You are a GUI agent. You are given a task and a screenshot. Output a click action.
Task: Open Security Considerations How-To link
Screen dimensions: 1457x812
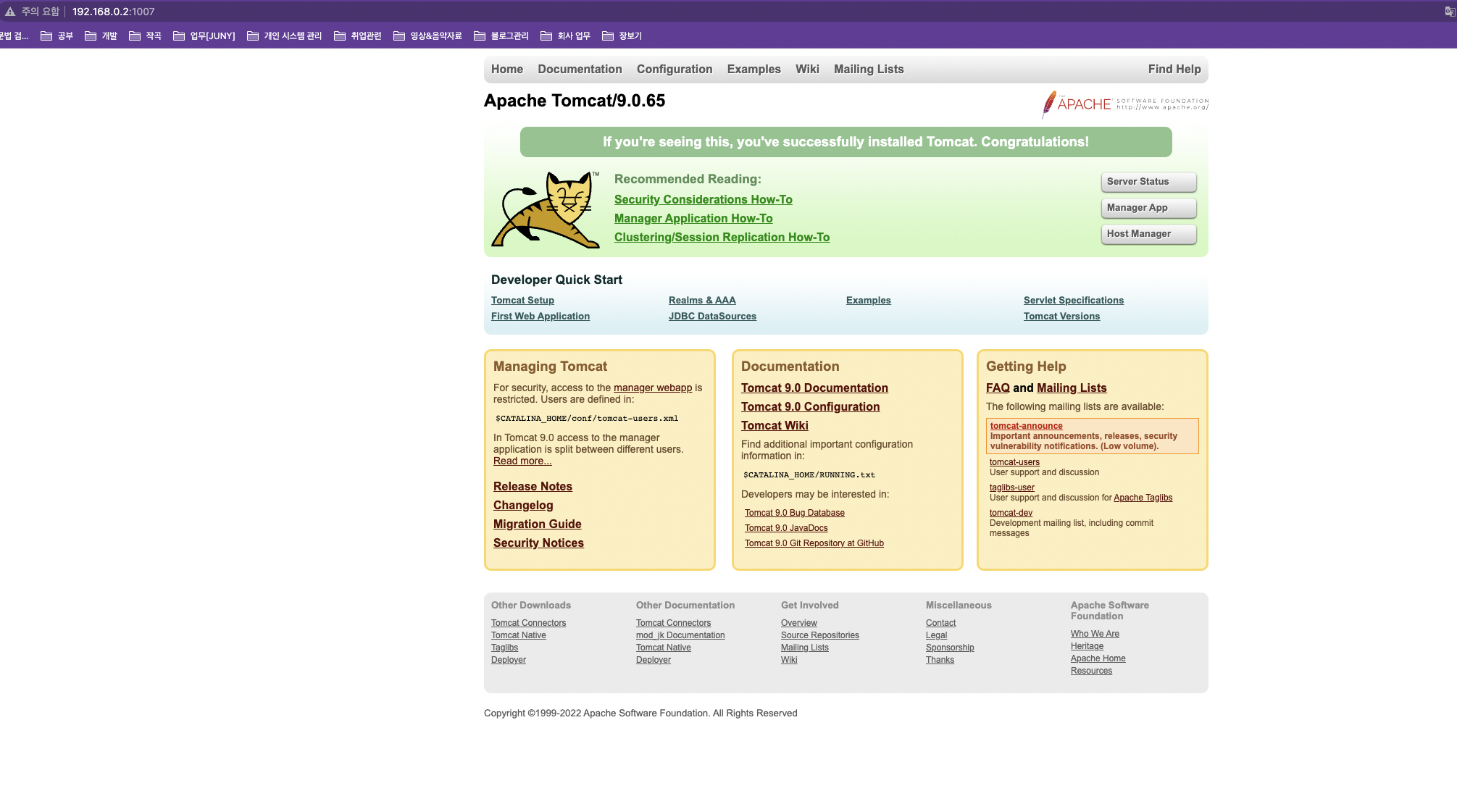pos(703,199)
